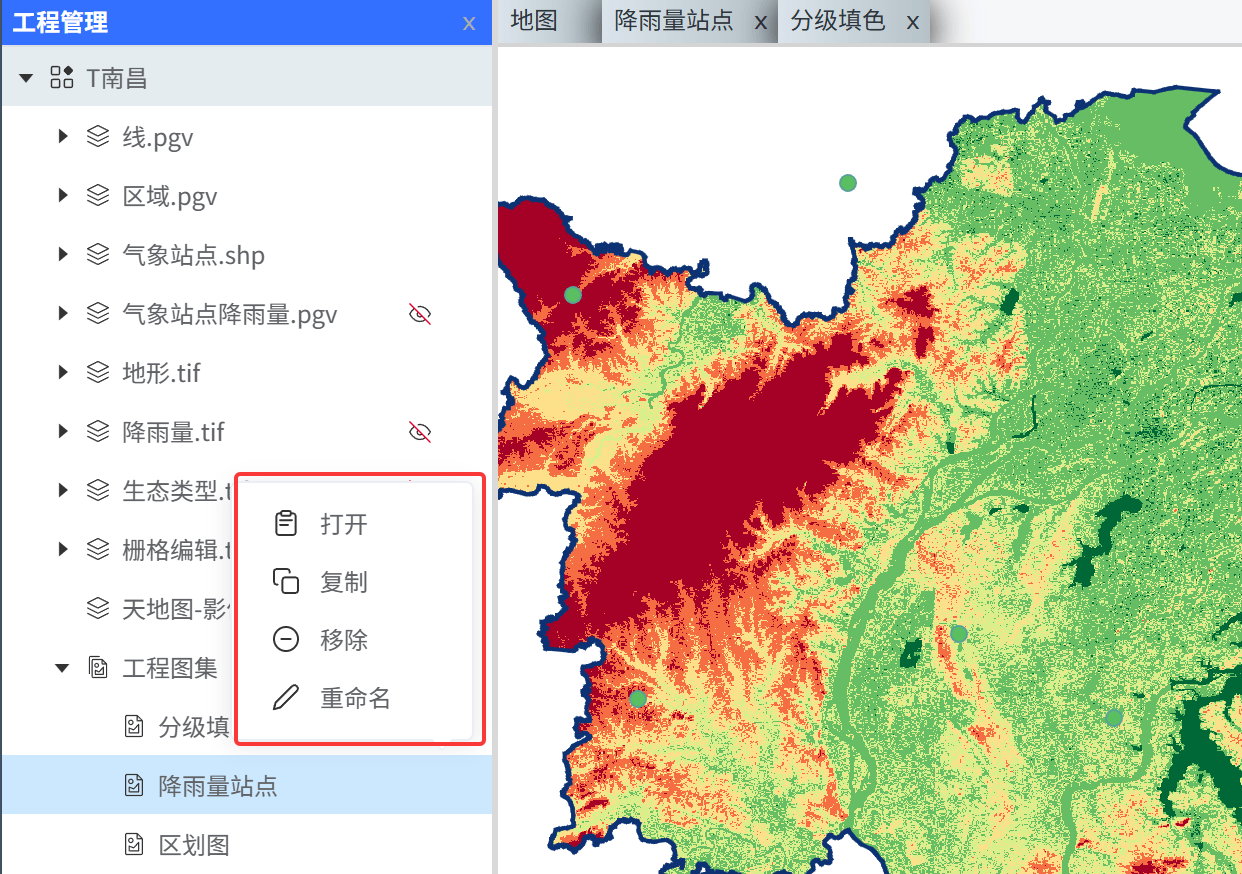The height and width of the screenshot is (874, 1242).
Task: Select the 降雨量站点 item in the tree
Action: (x=217, y=786)
